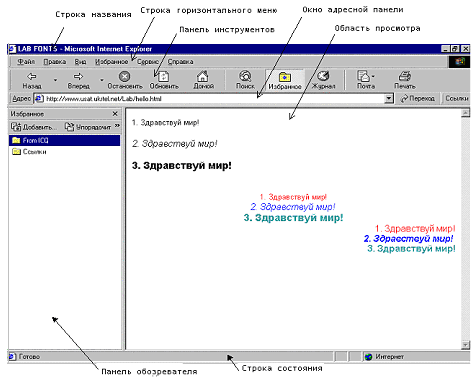Image resolution: width=472 pixels, height=379 pixels.
Task: Click the Интернет zone globe icon
Action: [x=368, y=357]
